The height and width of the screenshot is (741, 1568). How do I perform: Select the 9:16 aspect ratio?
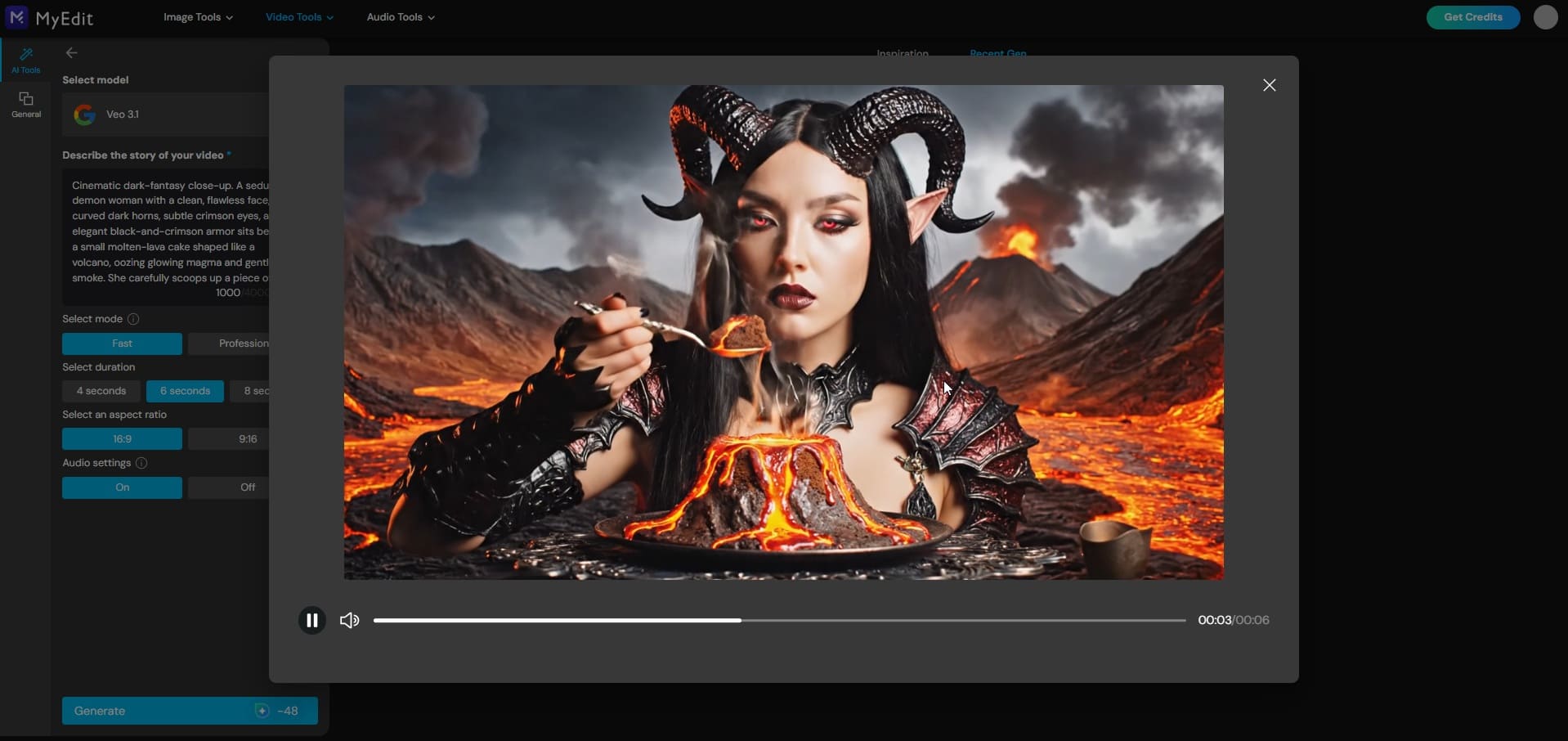[x=247, y=439]
